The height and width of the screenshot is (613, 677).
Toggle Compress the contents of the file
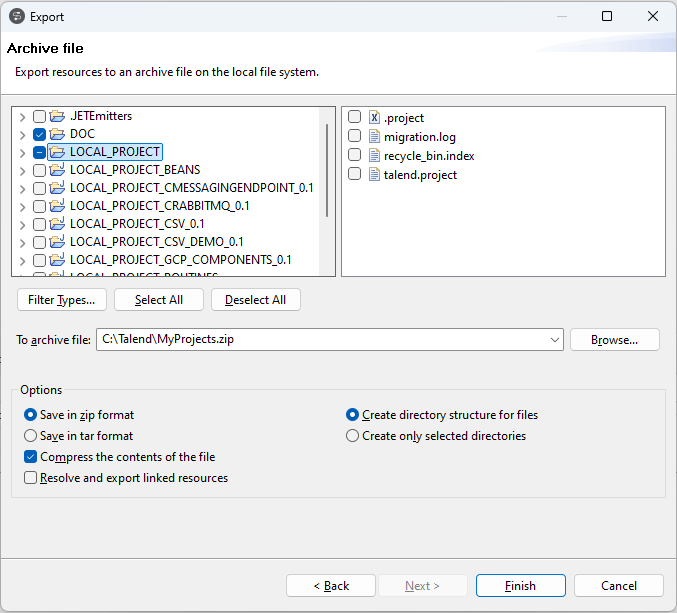(31, 457)
